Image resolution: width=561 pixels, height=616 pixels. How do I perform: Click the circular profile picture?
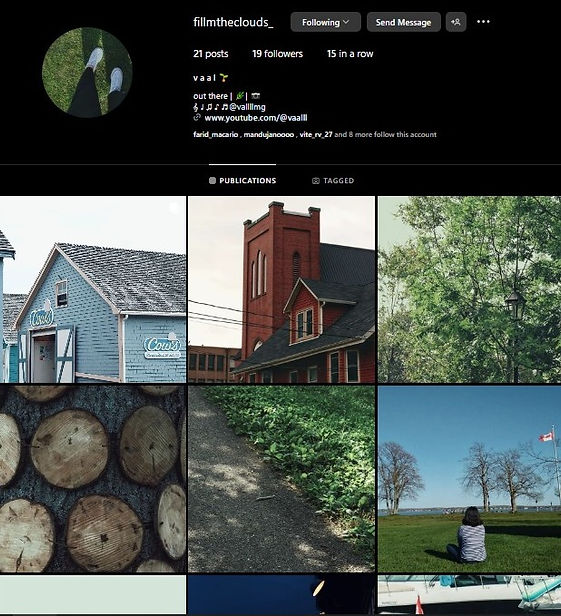(x=87, y=72)
